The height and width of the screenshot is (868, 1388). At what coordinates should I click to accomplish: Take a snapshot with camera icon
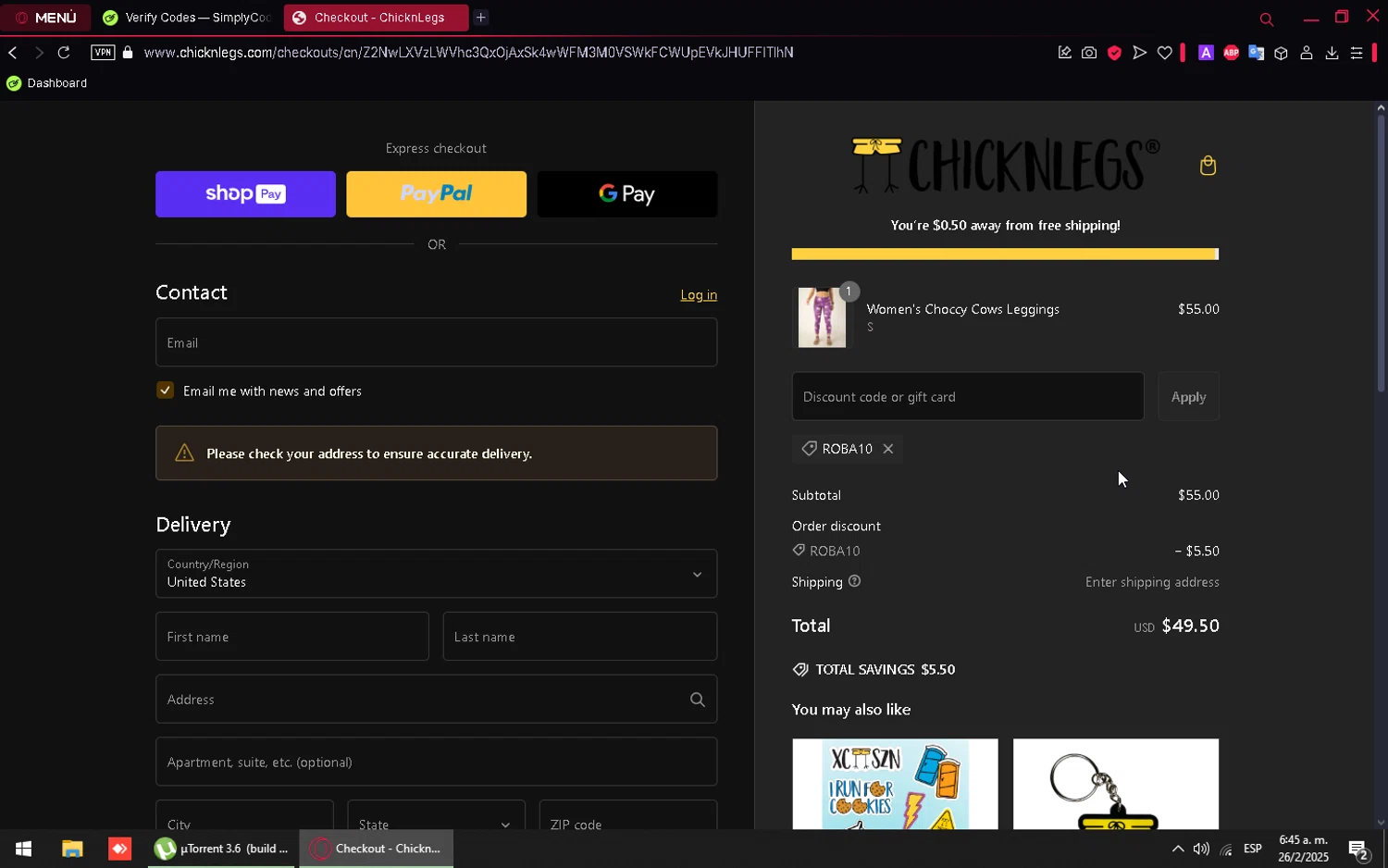click(x=1089, y=53)
